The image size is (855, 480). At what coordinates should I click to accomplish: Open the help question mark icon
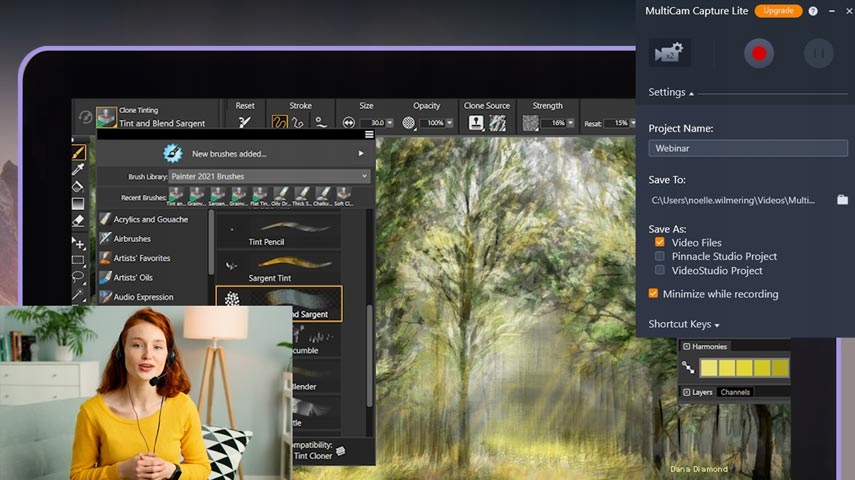(813, 11)
